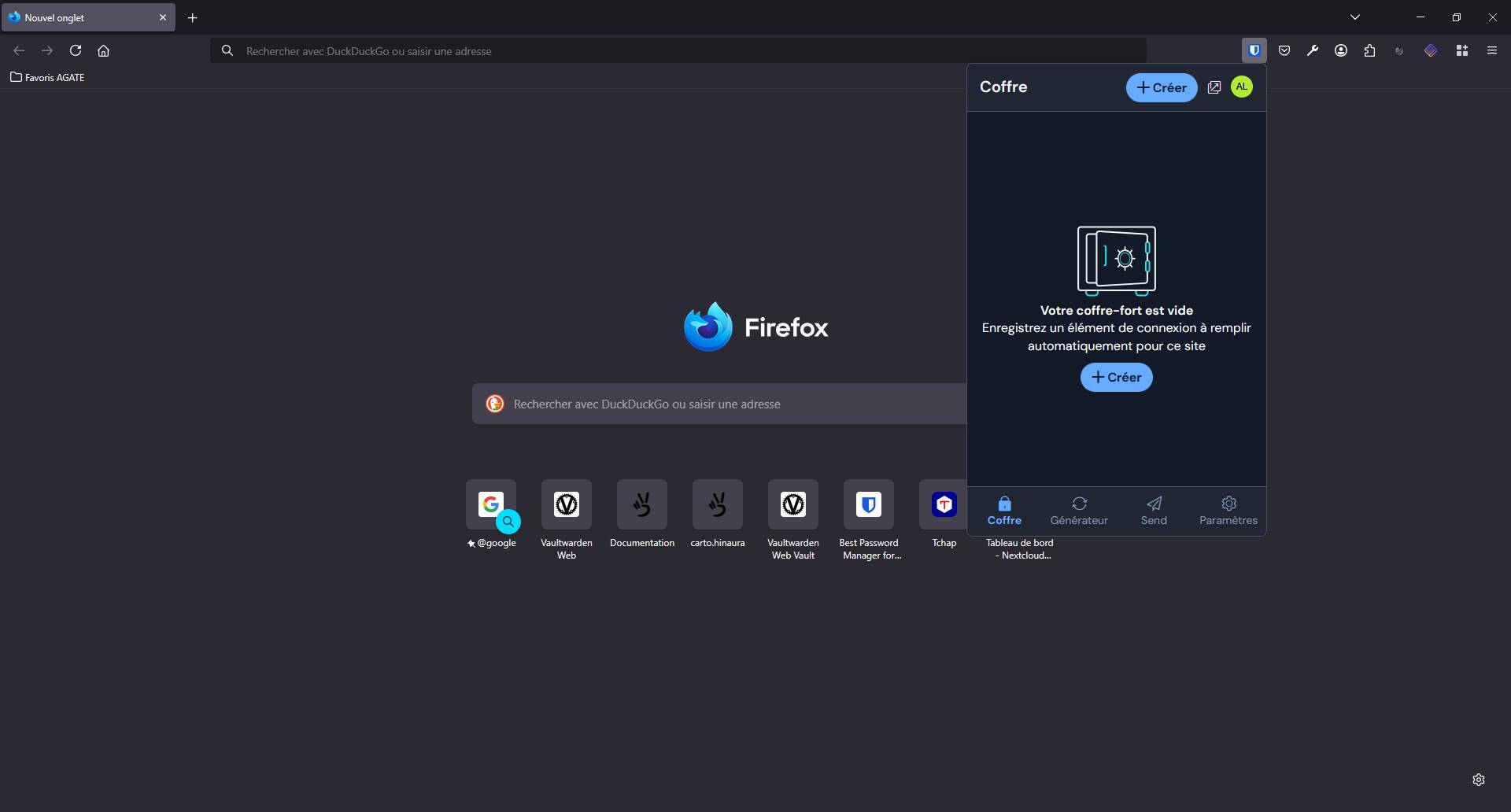1511x812 pixels.
Task: Open the Bitwarden shield icon in toolbar
Action: point(1254,50)
